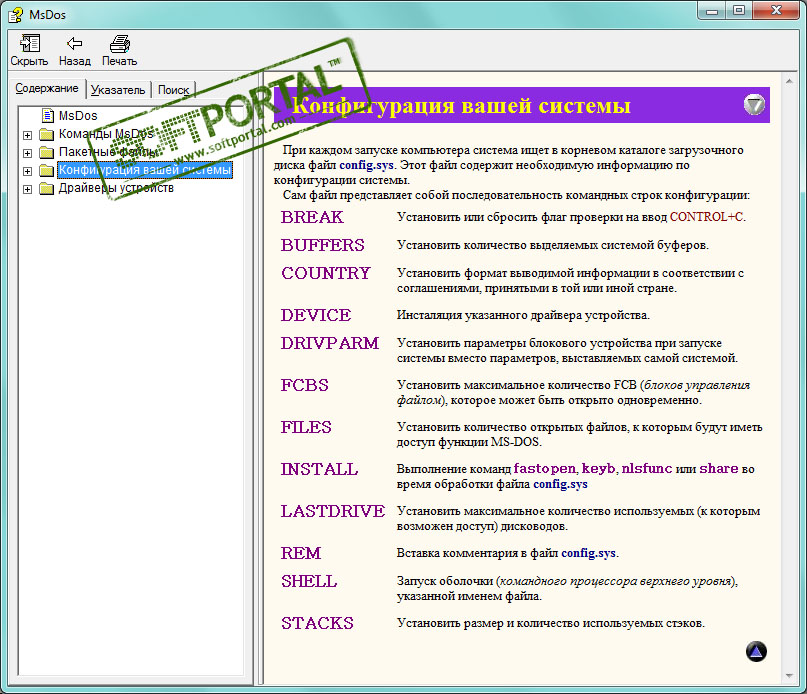Select the MsDos item in contents tree
807x694 pixels.
[78, 115]
